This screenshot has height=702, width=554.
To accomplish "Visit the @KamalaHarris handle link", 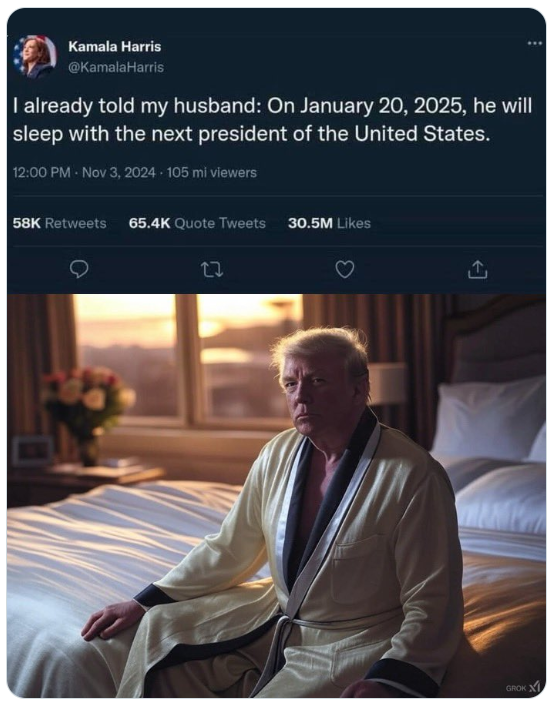I will pos(116,67).
